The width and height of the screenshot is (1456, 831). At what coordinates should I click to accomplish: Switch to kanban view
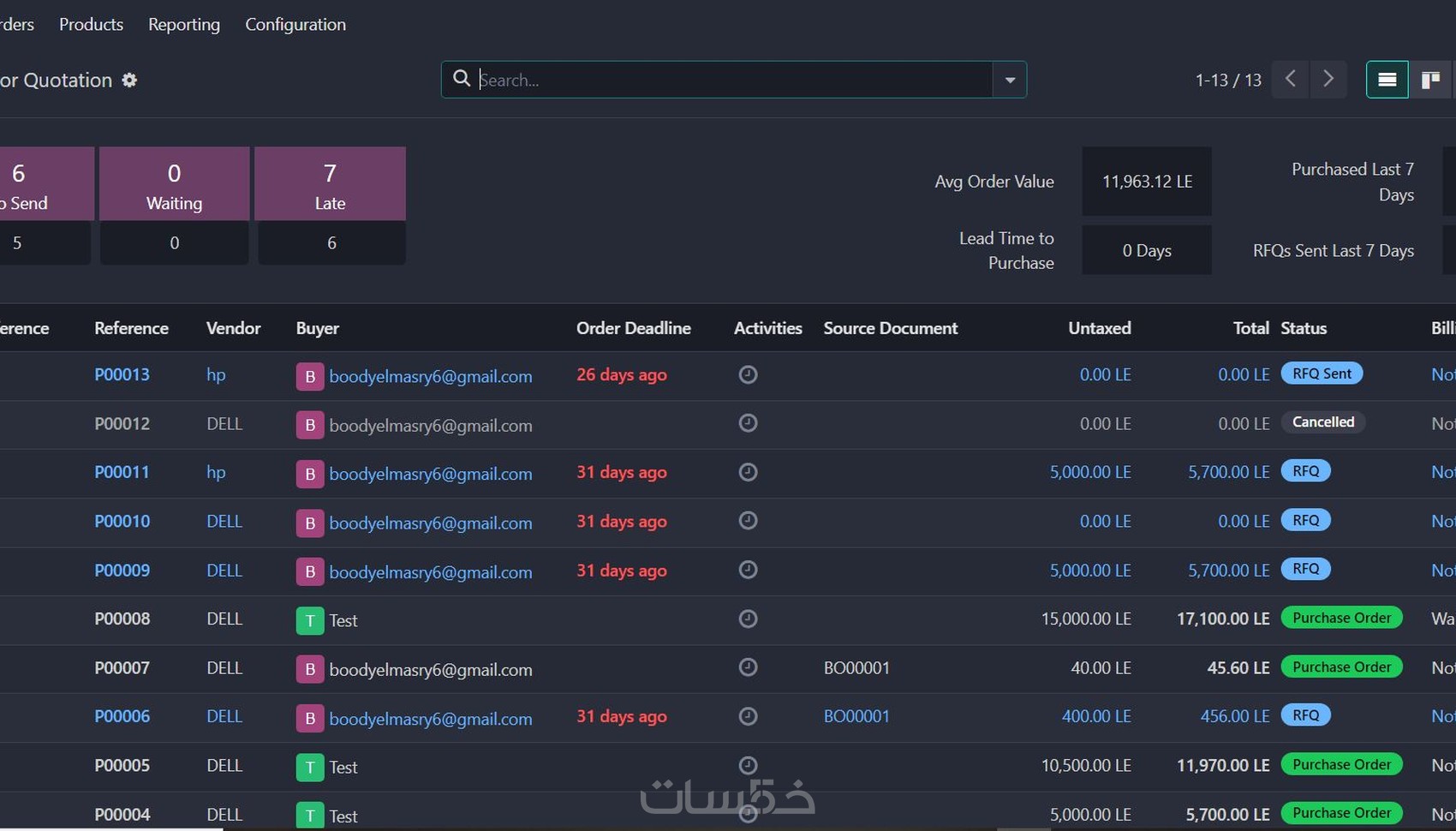pos(1430,80)
